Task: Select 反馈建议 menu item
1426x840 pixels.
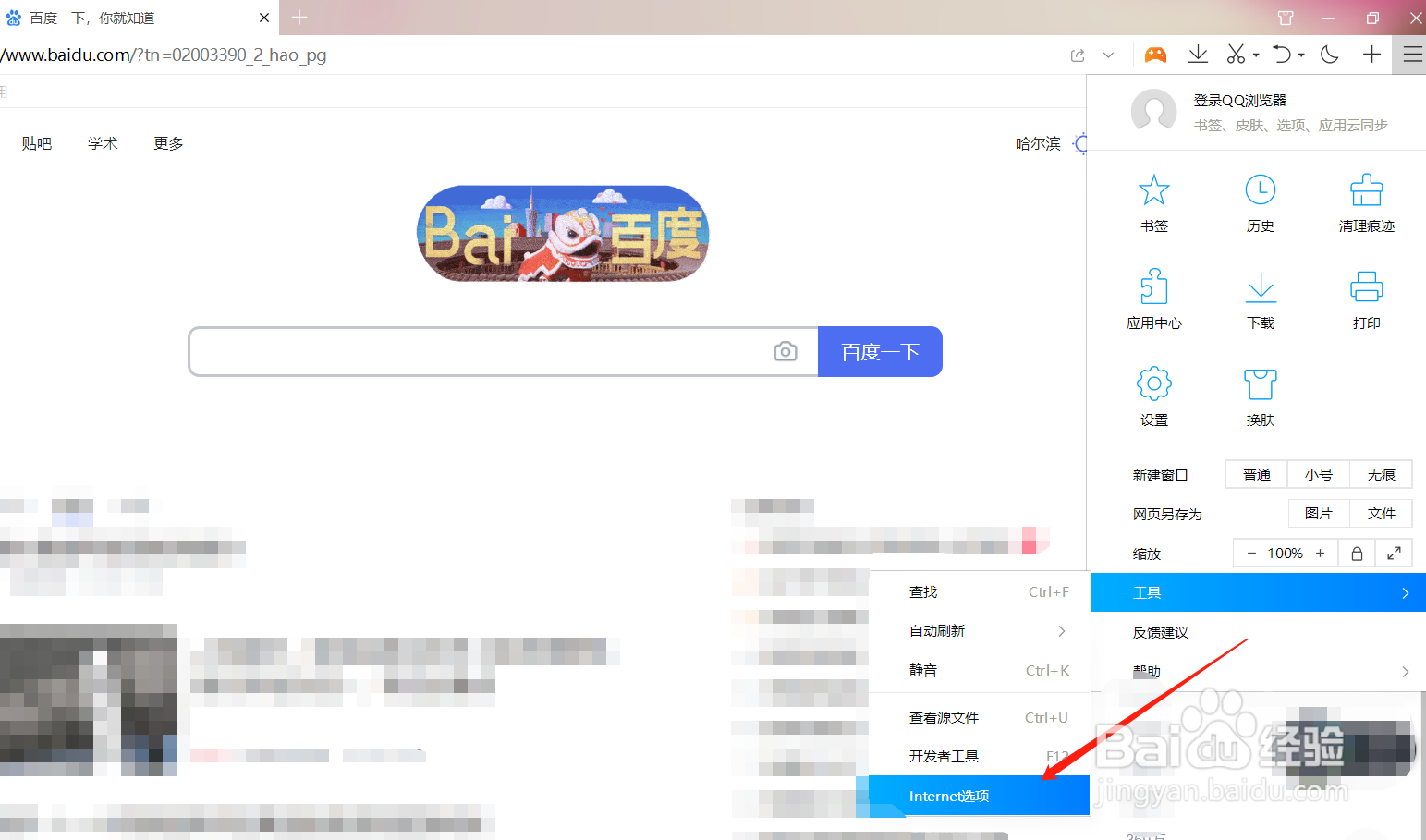Action: click(x=1258, y=632)
